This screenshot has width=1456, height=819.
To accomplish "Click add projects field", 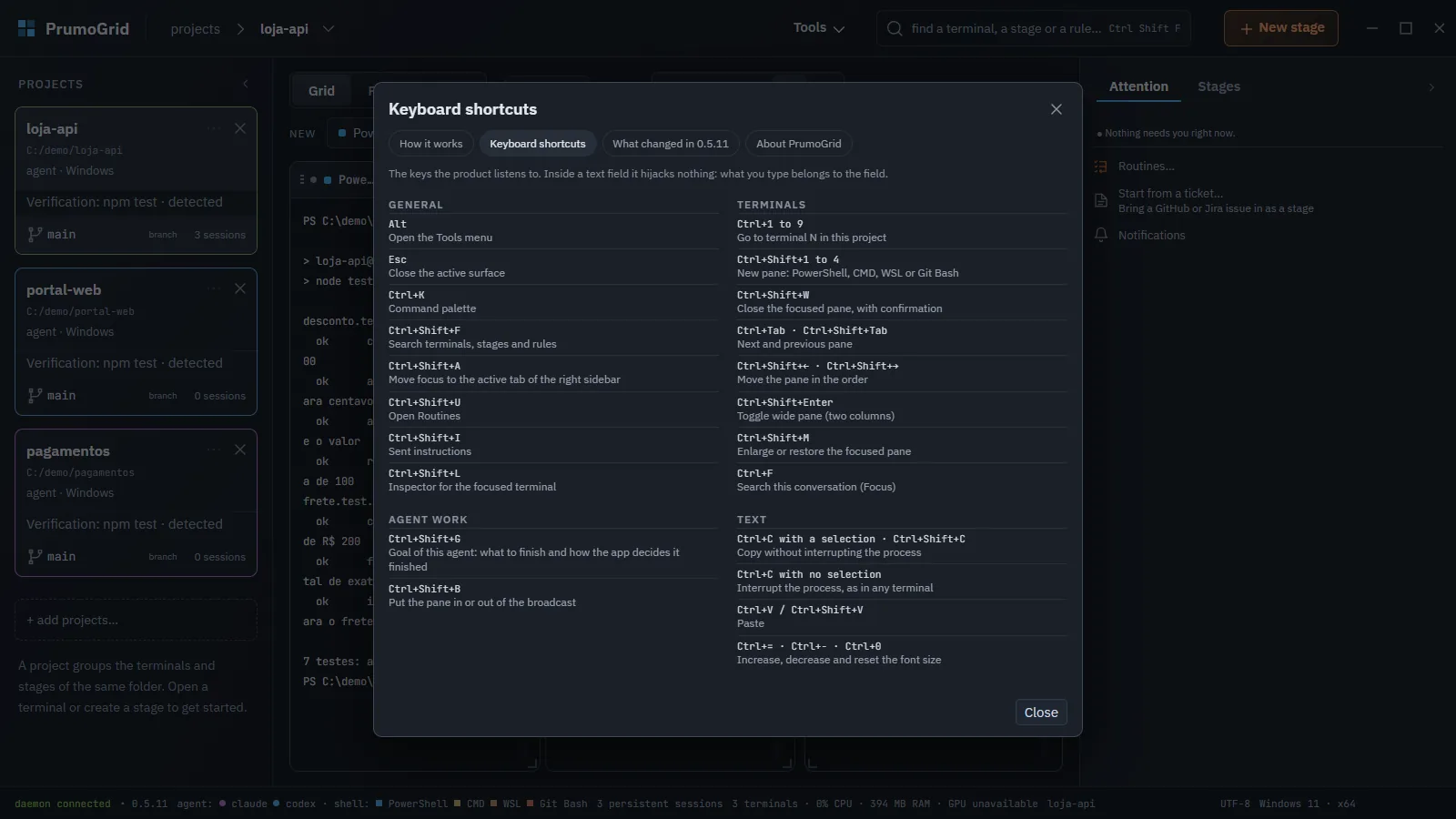I will (x=136, y=620).
